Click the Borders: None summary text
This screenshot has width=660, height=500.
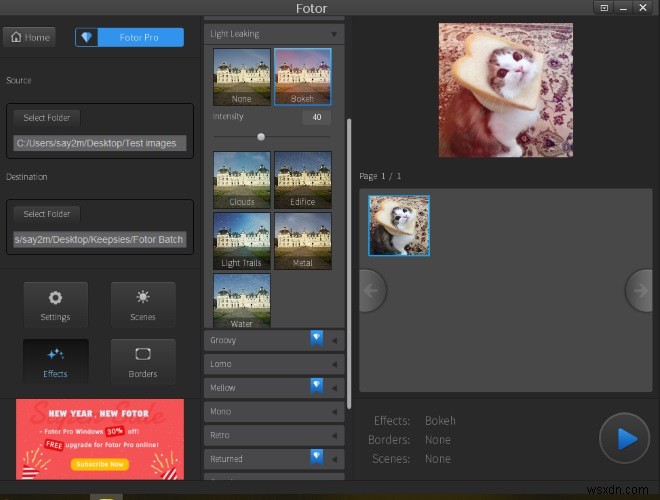410,440
